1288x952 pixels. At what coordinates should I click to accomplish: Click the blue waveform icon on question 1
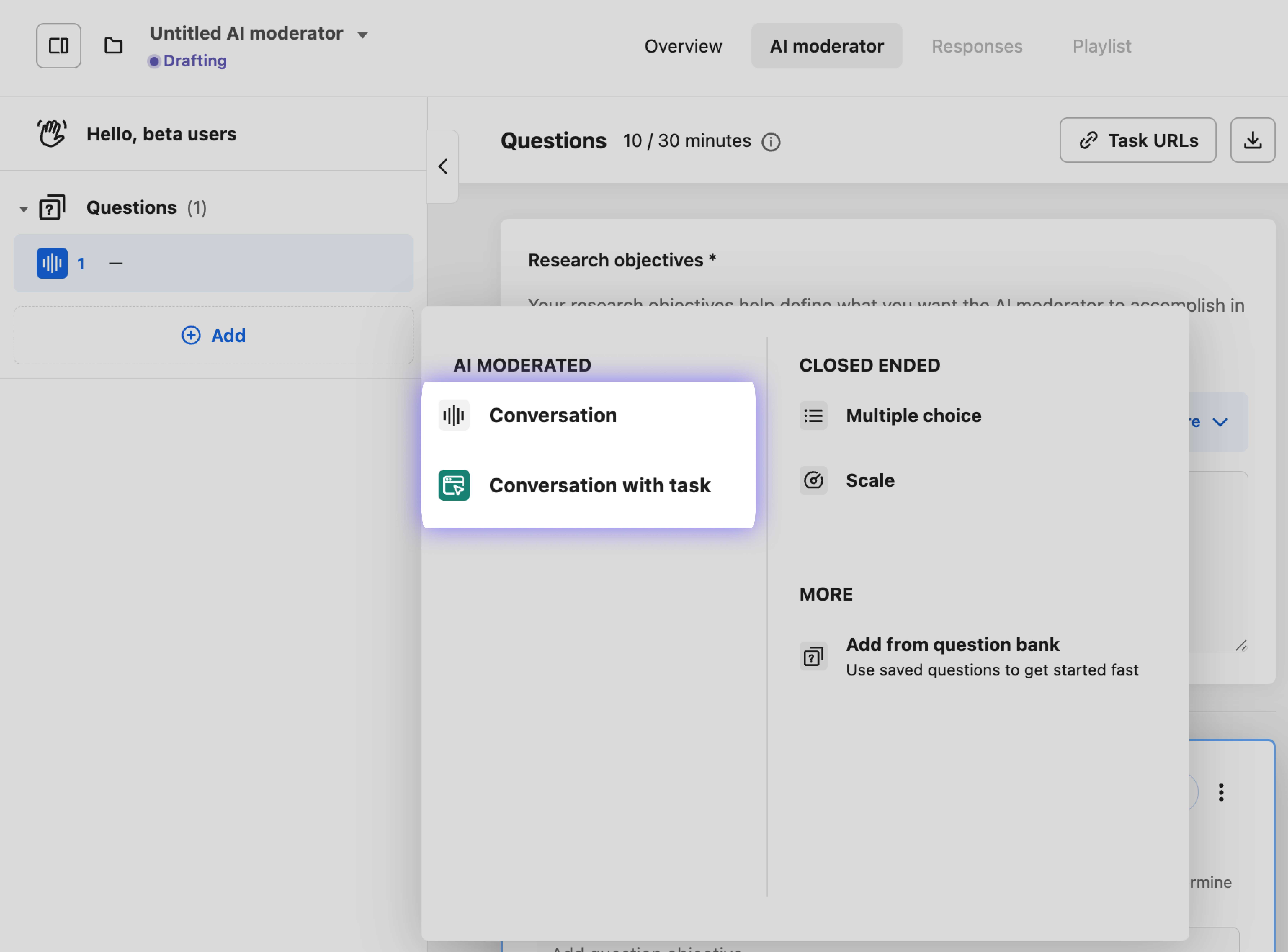pyautogui.click(x=52, y=263)
